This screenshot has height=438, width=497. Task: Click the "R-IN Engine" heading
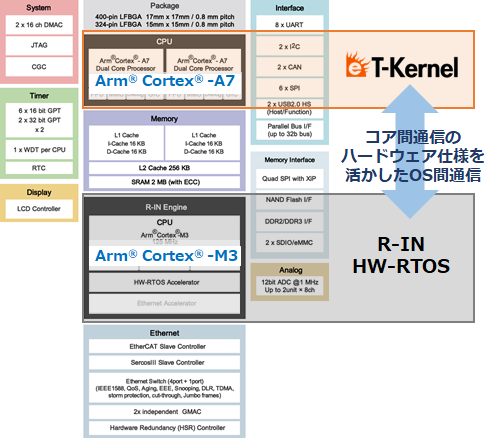pos(166,207)
